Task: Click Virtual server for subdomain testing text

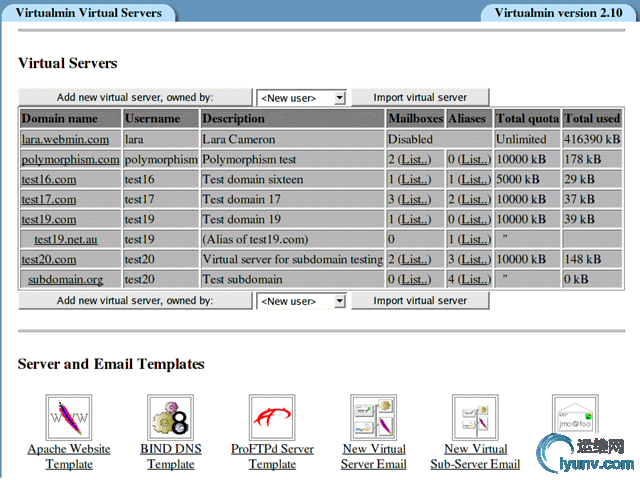Action: pos(293,260)
